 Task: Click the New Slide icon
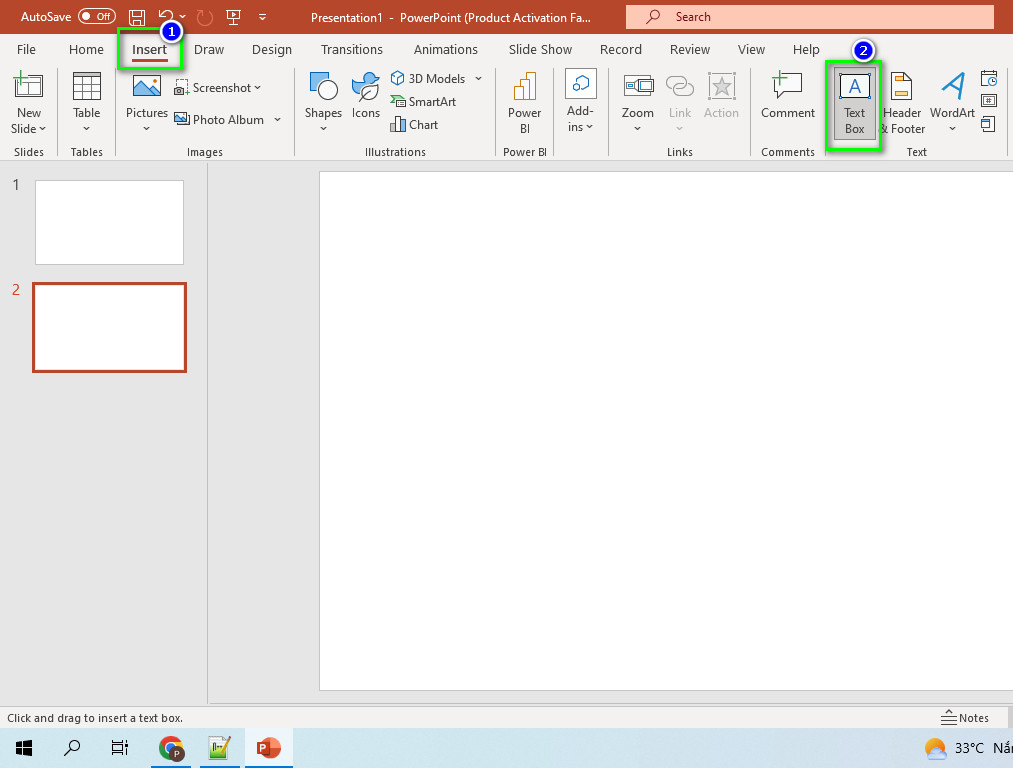[28, 86]
